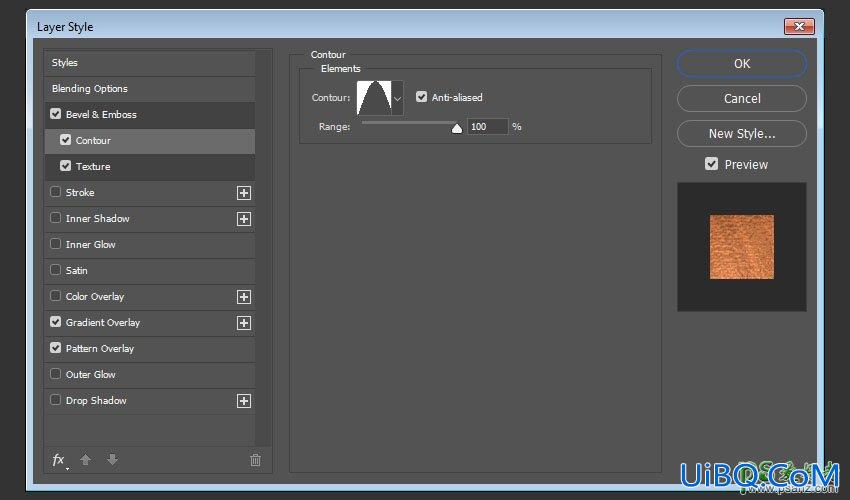The width and height of the screenshot is (850, 500).
Task: Enable the Color Overlay checkbox
Action: [55, 296]
